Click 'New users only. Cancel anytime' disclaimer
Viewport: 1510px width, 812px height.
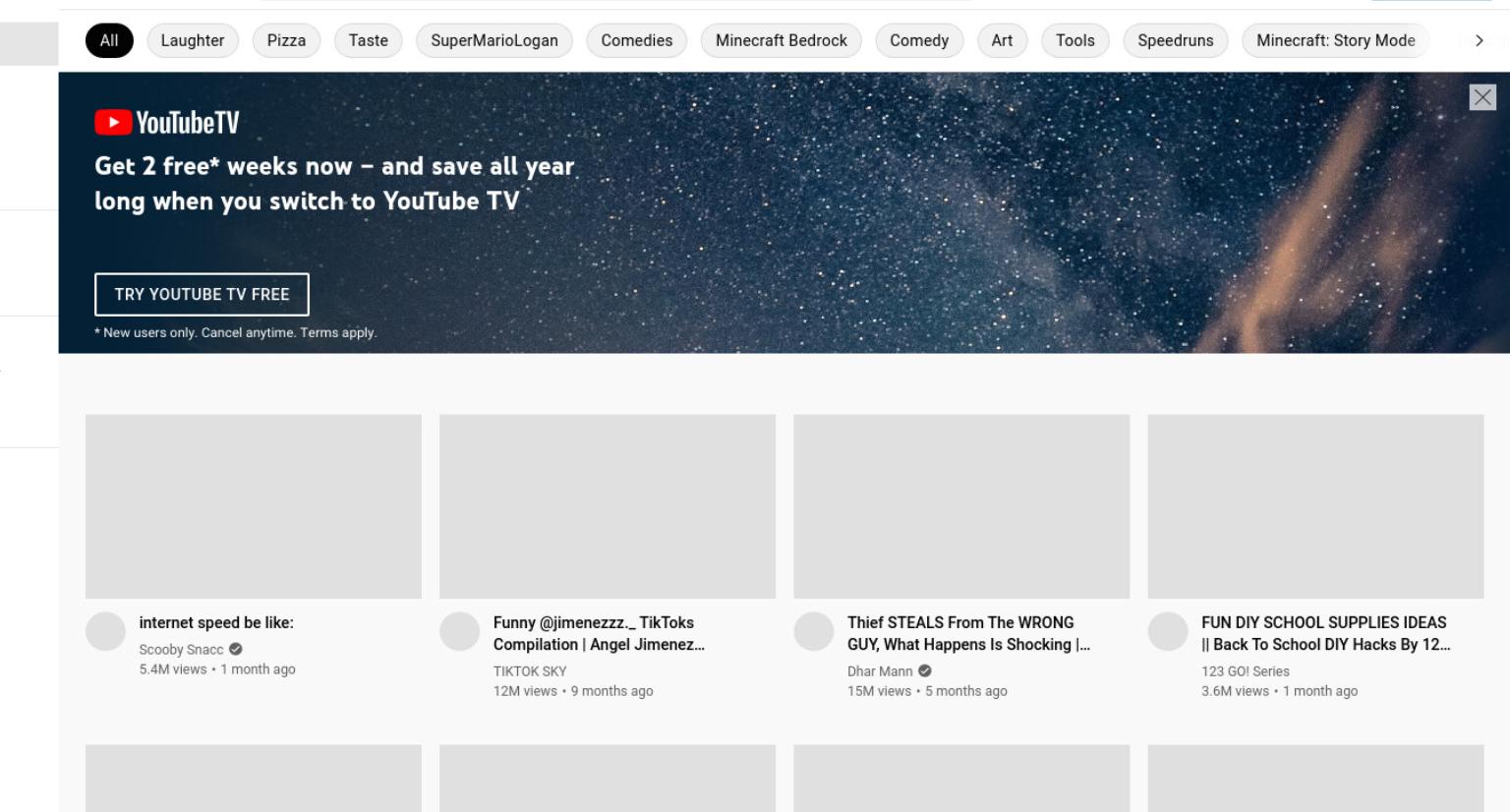coord(236,332)
